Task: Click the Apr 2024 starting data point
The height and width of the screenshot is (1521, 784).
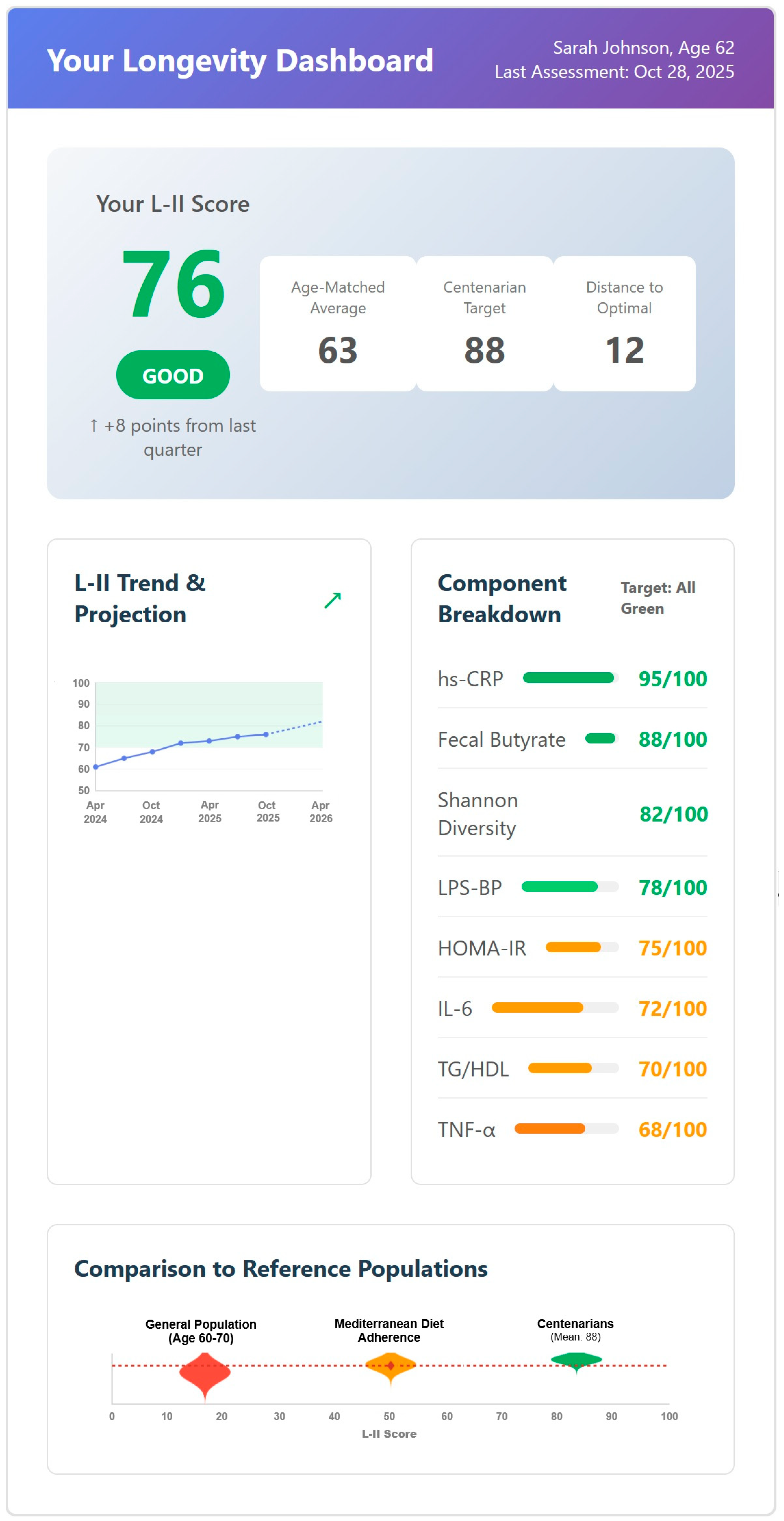Action: click(x=96, y=767)
